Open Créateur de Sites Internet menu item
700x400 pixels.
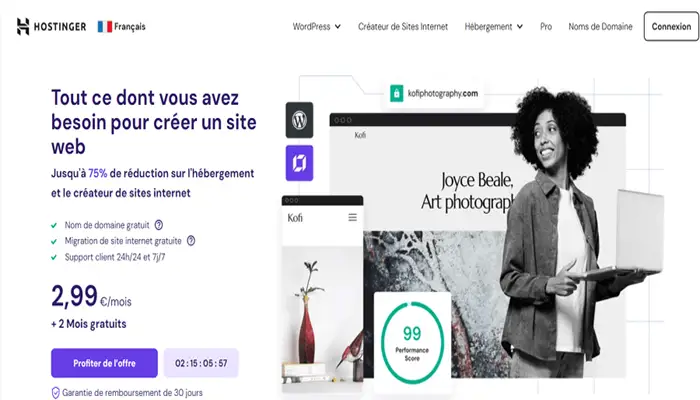[403, 27]
